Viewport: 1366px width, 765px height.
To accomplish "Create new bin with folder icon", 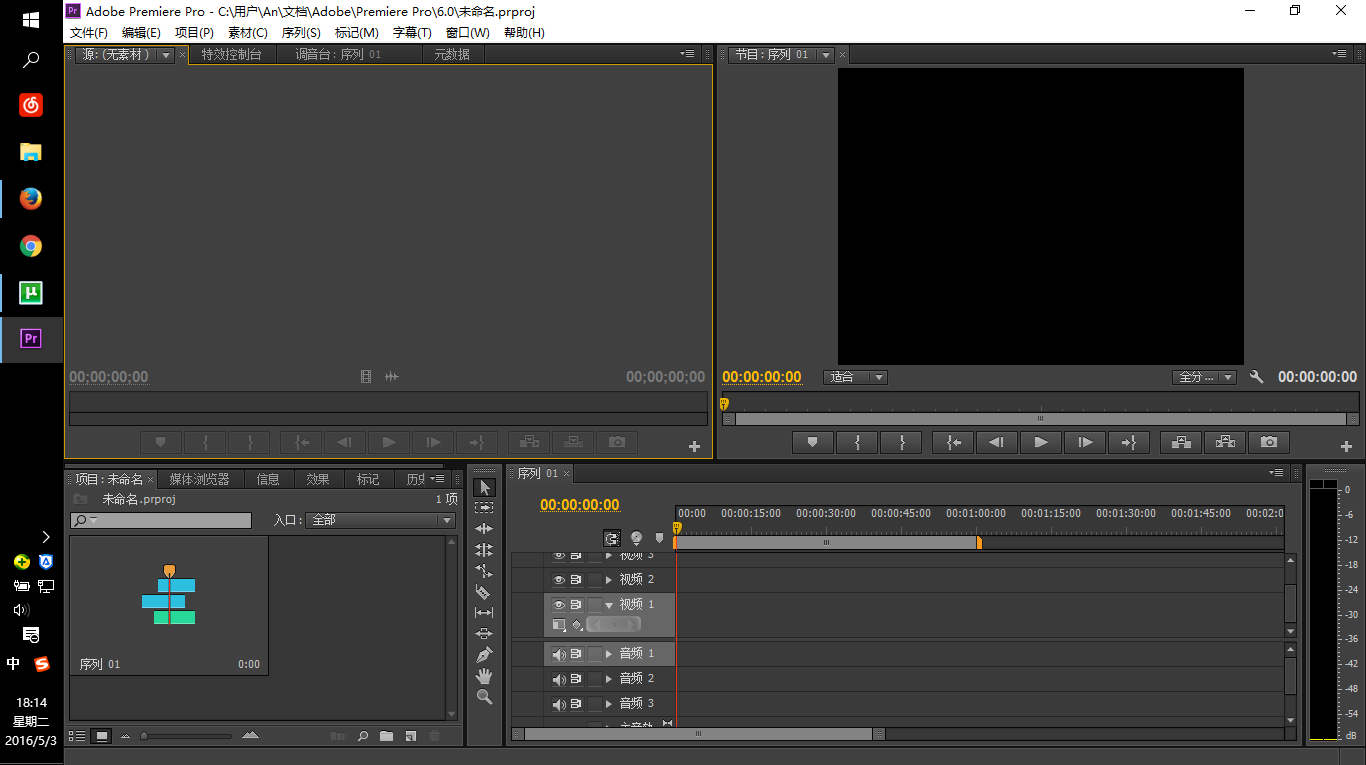I will pyautogui.click(x=386, y=736).
